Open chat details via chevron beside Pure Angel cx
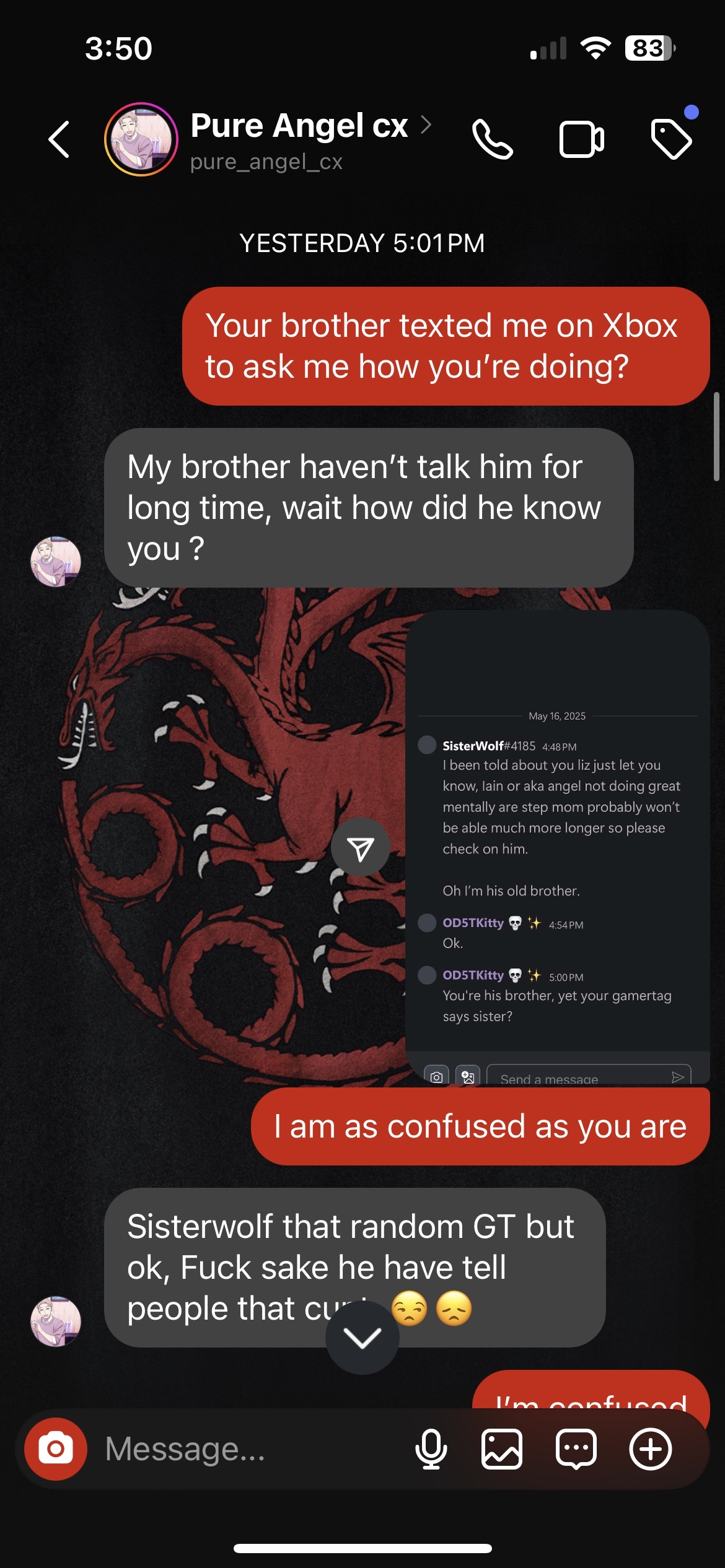This screenshot has height=1568, width=725. click(426, 124)
